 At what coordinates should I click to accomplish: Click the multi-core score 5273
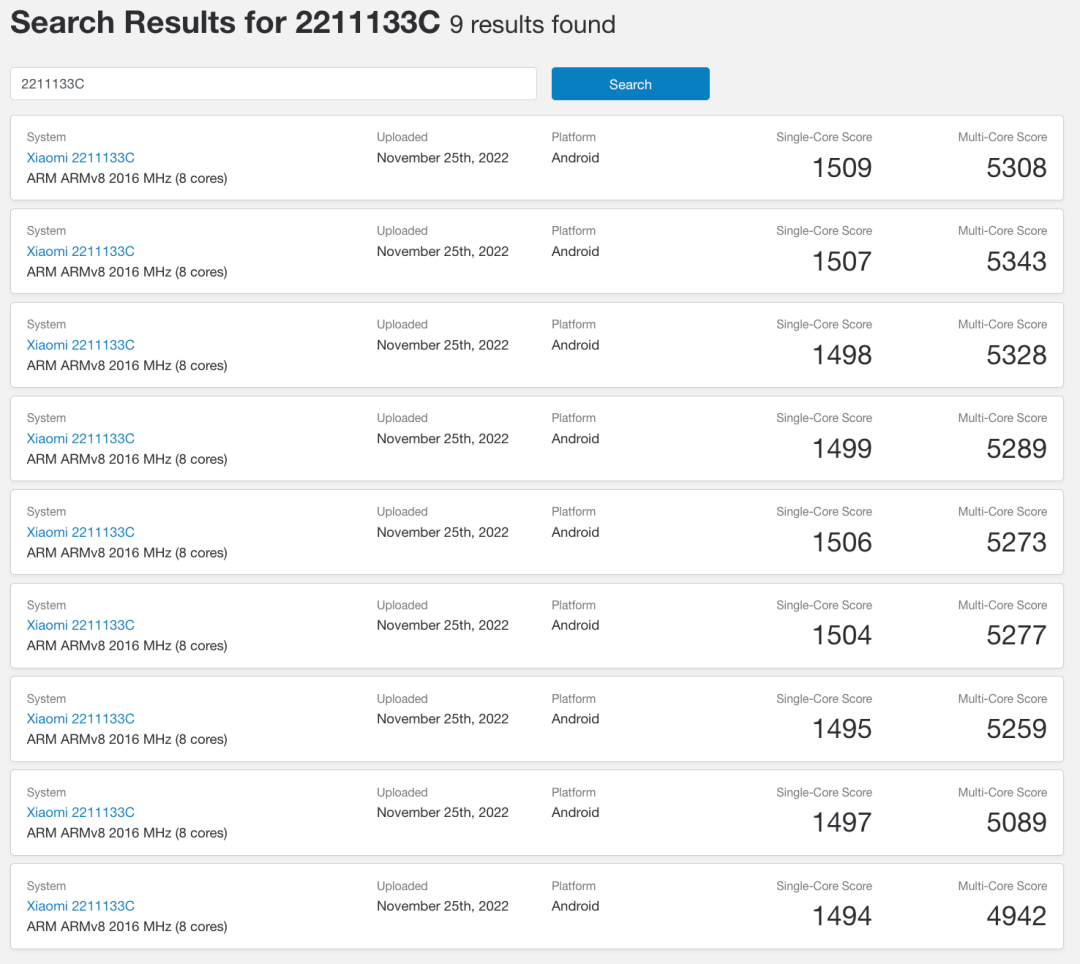point(1016,542)
